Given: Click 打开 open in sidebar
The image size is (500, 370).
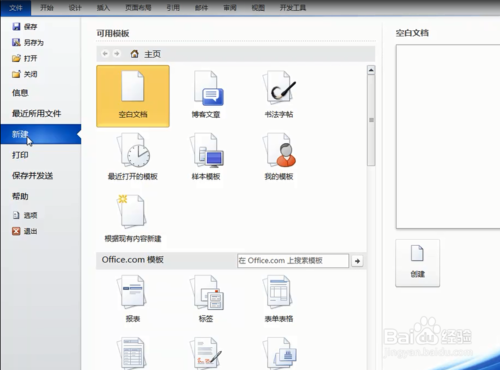Looking at the screenshot, I should click(x=25, y=58).
